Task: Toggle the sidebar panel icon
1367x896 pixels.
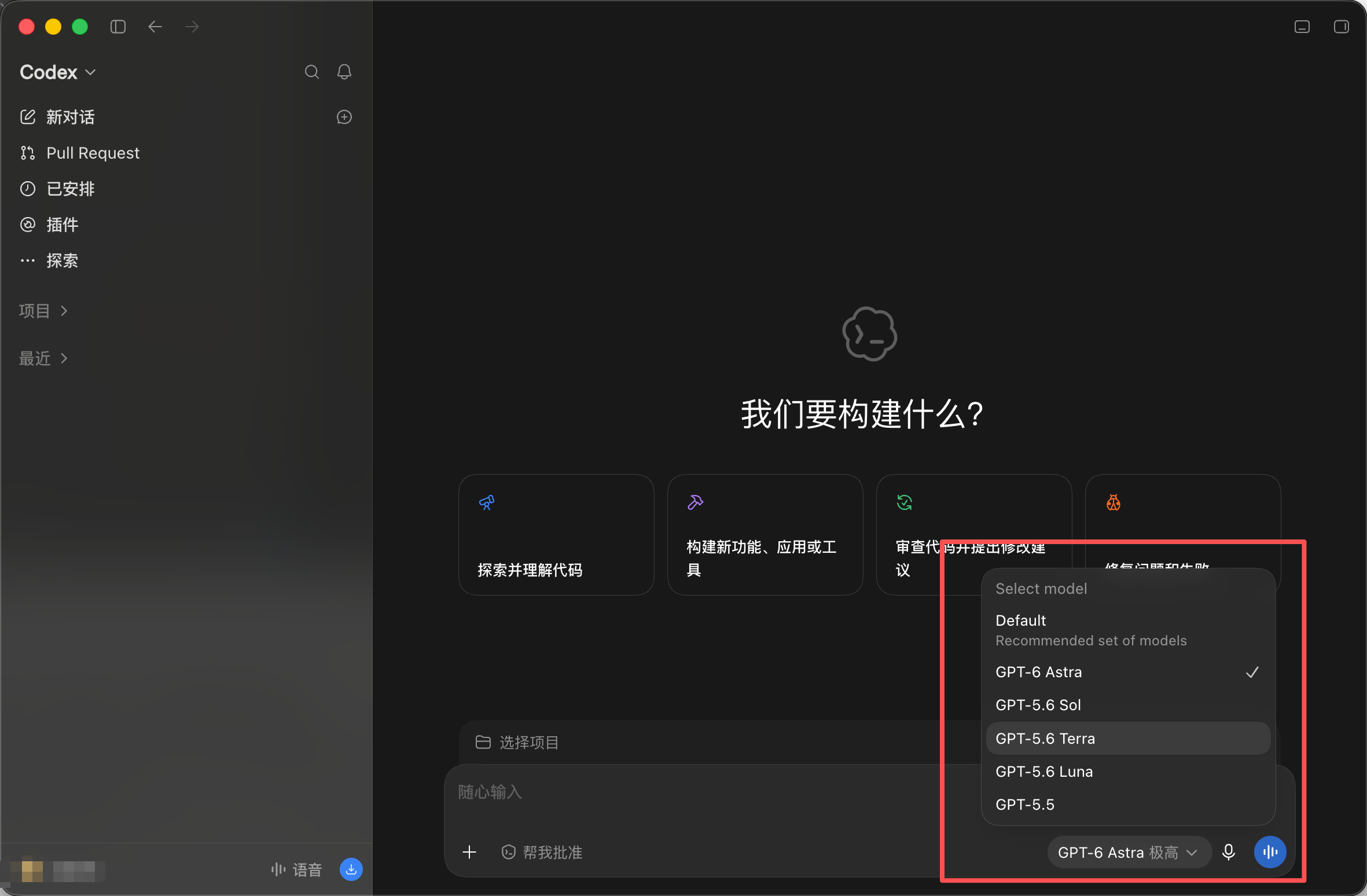Action: [118, 27]
